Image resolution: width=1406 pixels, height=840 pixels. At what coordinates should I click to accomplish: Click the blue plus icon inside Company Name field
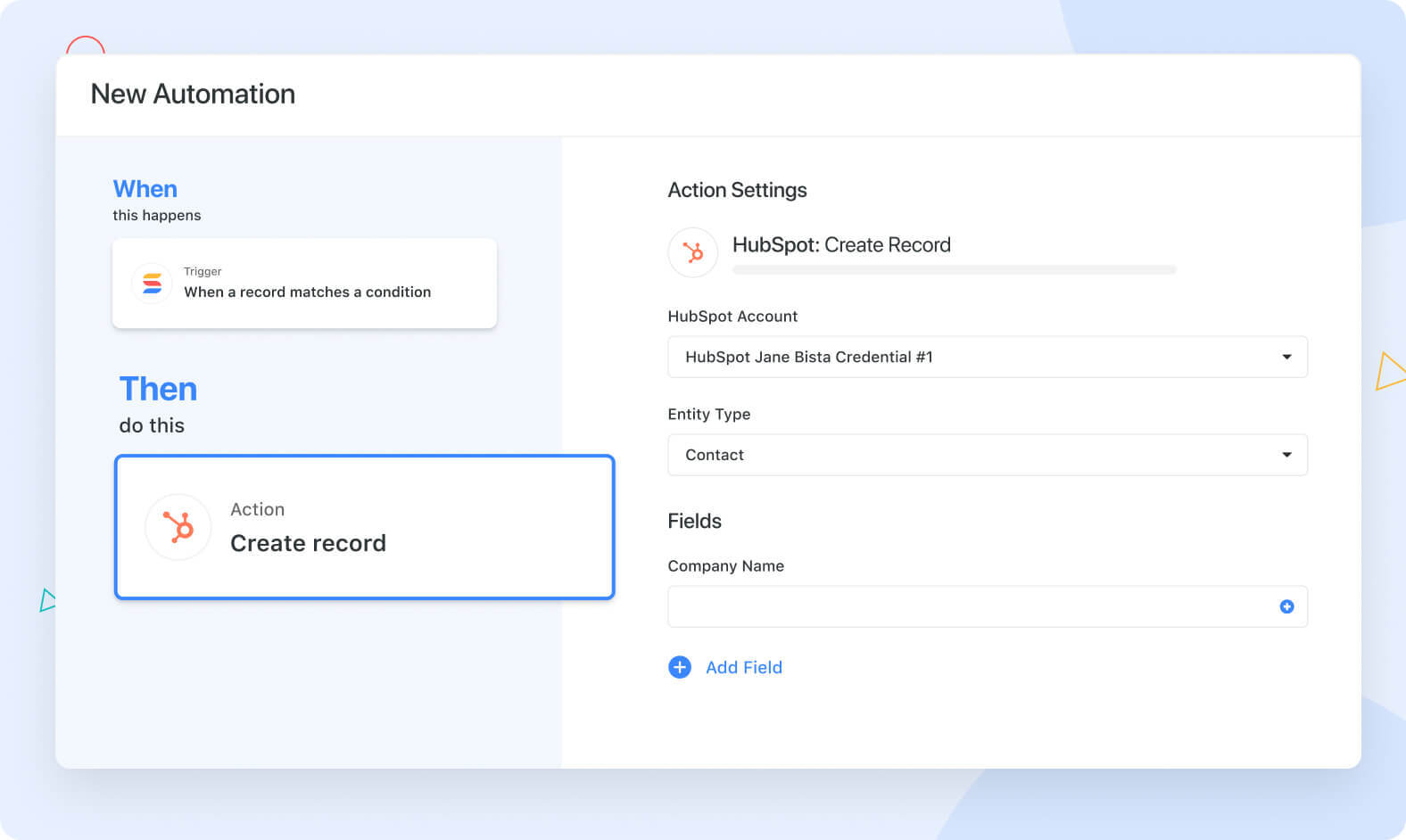[x=1286, y=606]
